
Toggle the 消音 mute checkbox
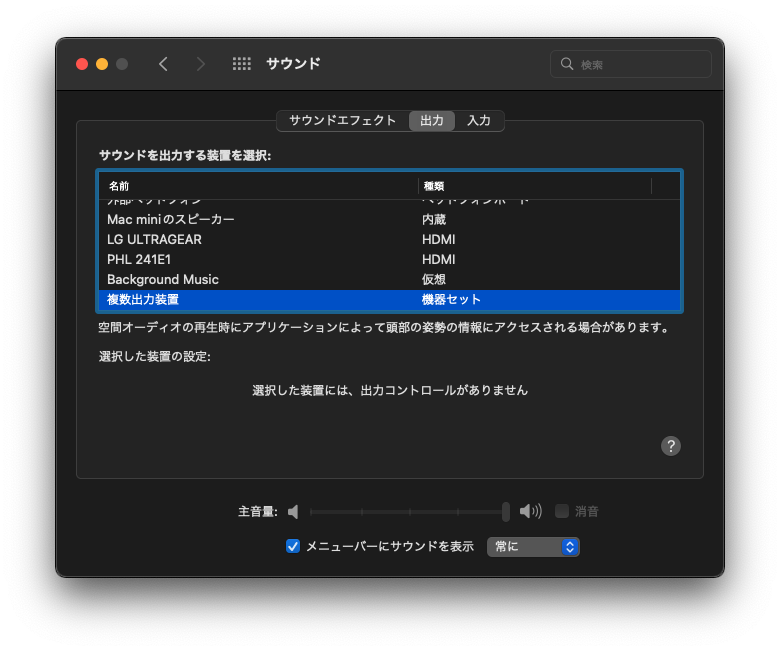[562, 511]
